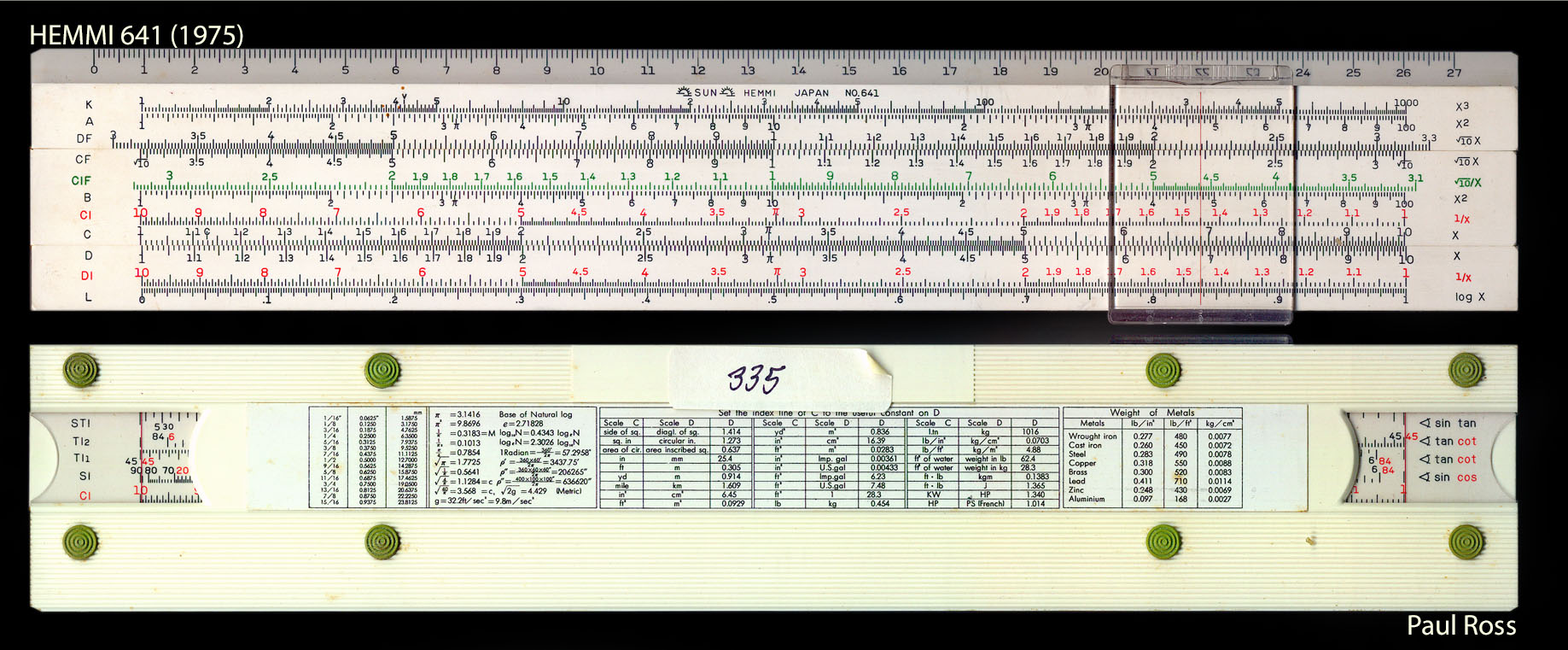Click the 1000 mark ending the K scale
This screenshot has height=650, width=1568.
pyautogui.click(x=1406, y=102)
